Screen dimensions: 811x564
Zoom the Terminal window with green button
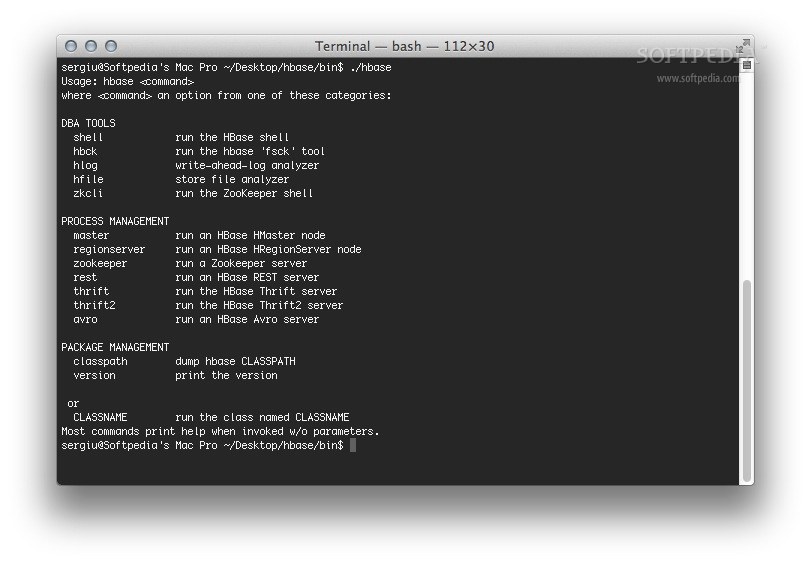pyautogui.click(x=111, y=46)
